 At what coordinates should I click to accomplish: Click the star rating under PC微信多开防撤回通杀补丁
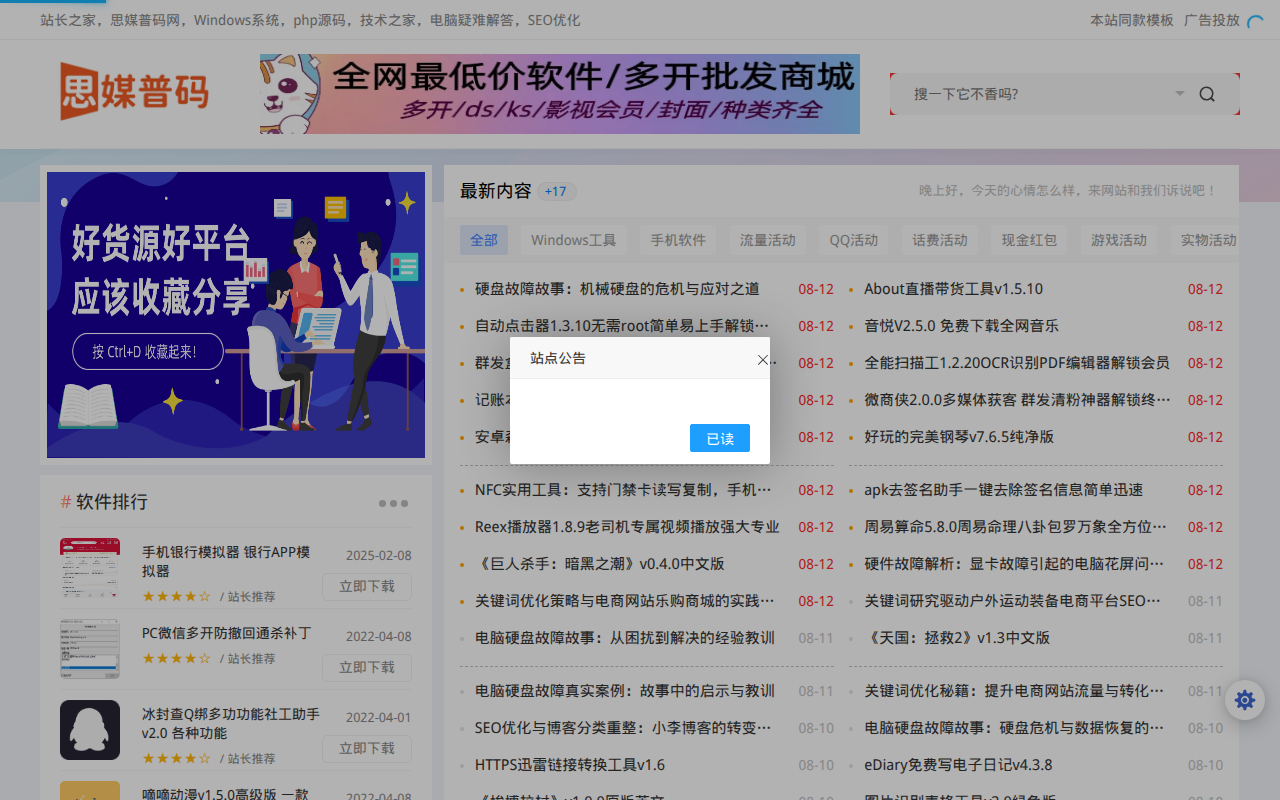coord(176,658)
